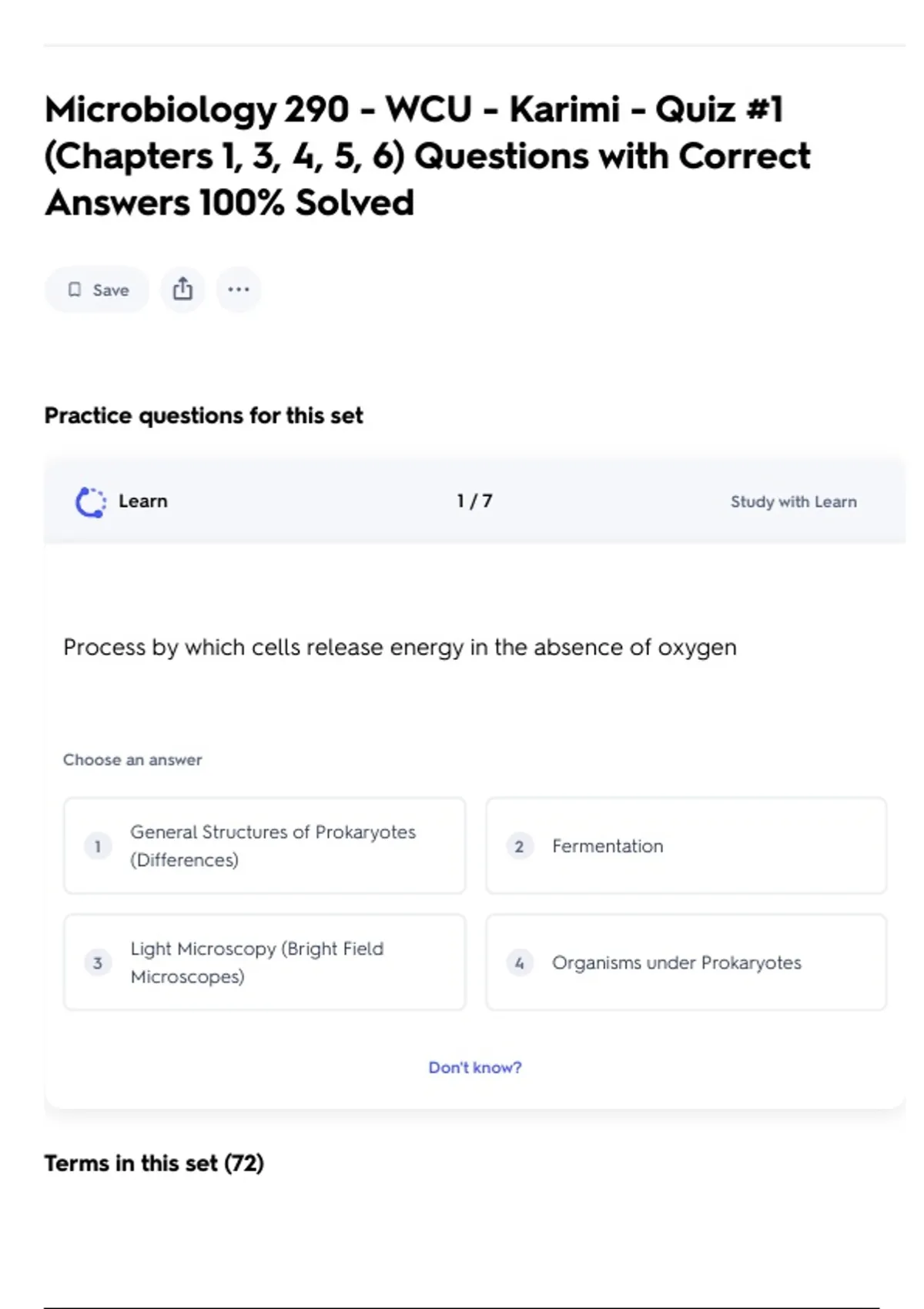Screen dimensions: 924x1309
Task: Click the number 1 answer badge
Action: tap(98, 846)
